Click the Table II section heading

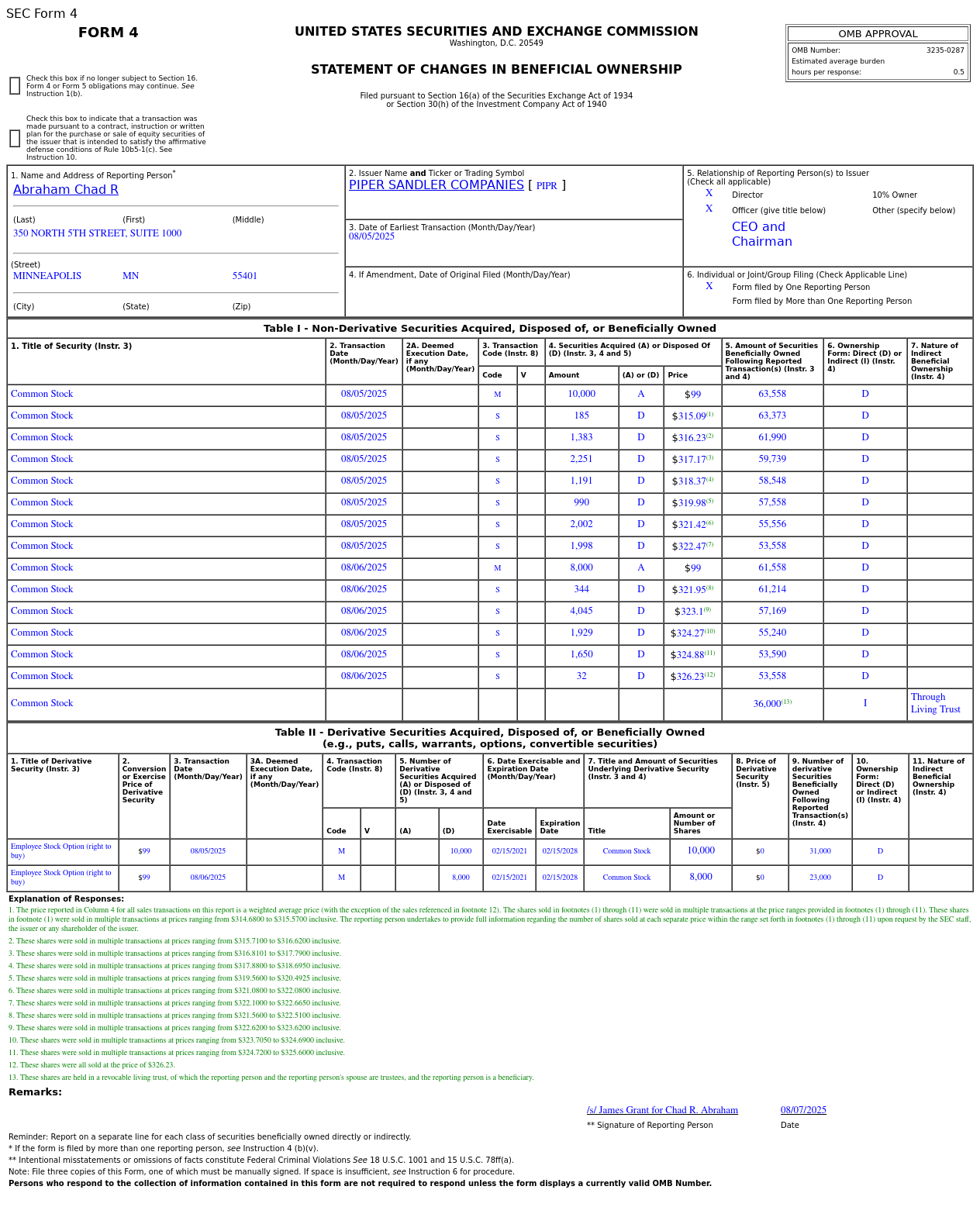(x=490, y=738)
